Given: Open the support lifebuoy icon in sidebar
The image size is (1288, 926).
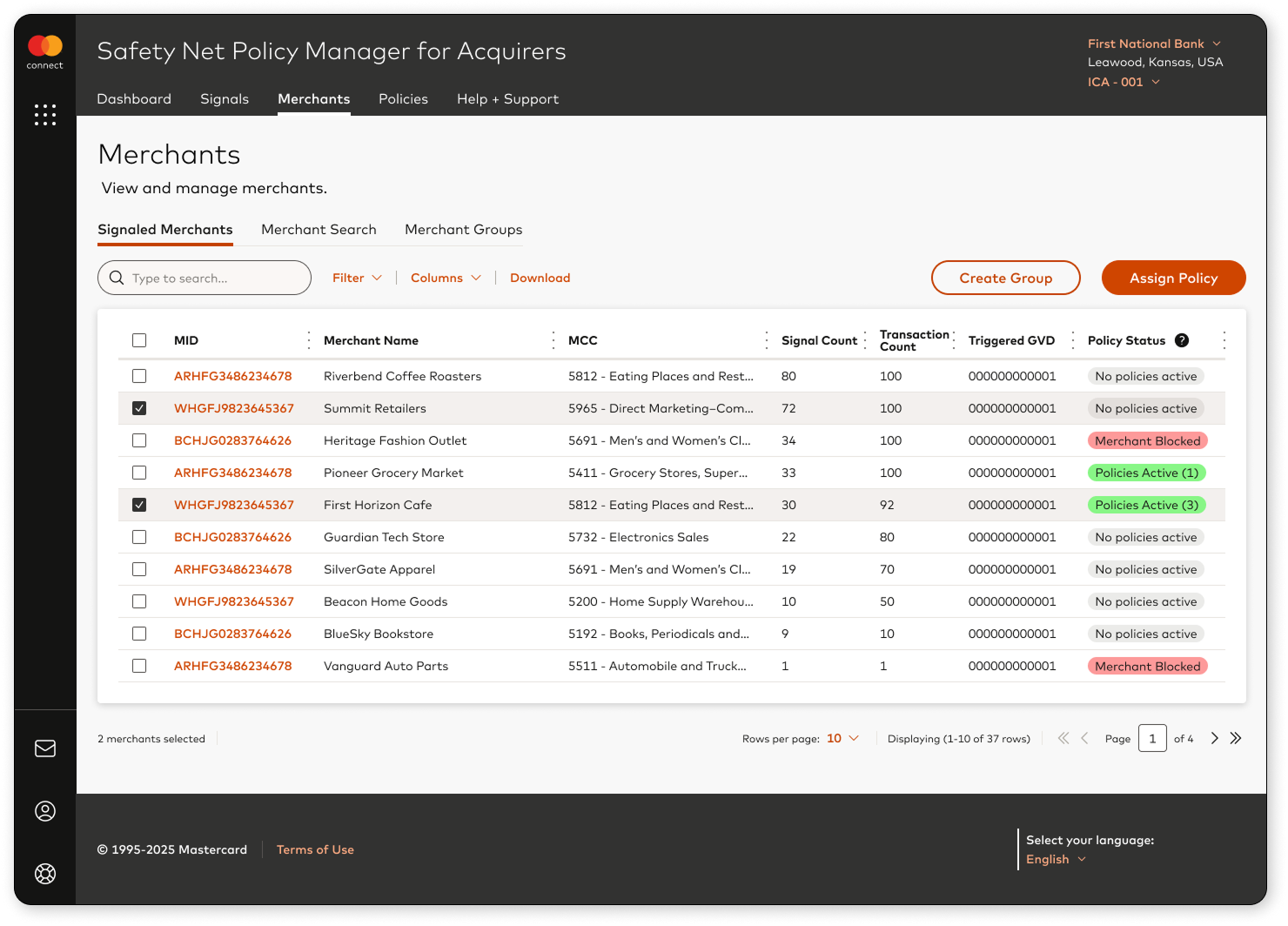Looking at the screenshot, I should (45, 874).
